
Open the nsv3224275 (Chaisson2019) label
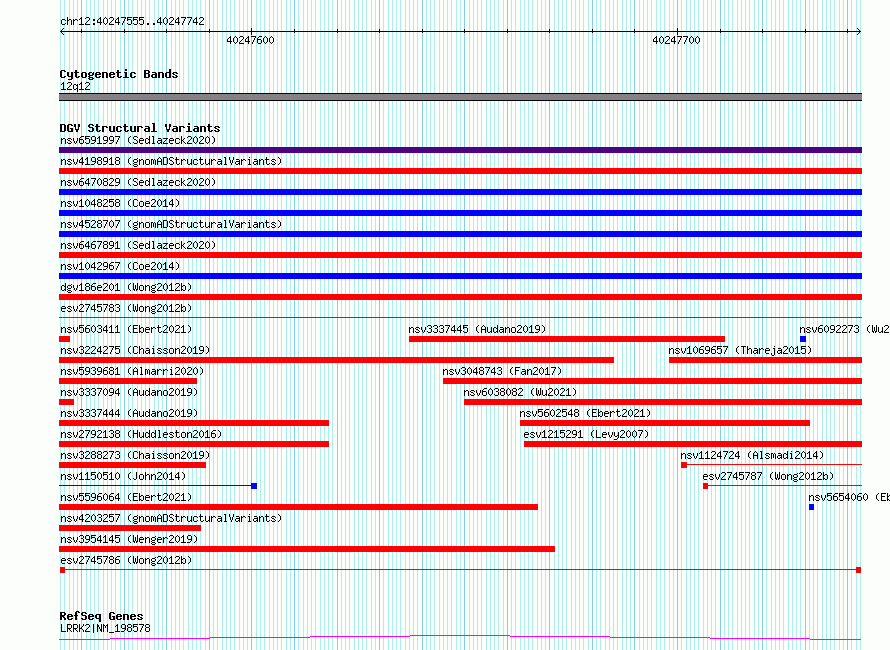pos(135,350)
